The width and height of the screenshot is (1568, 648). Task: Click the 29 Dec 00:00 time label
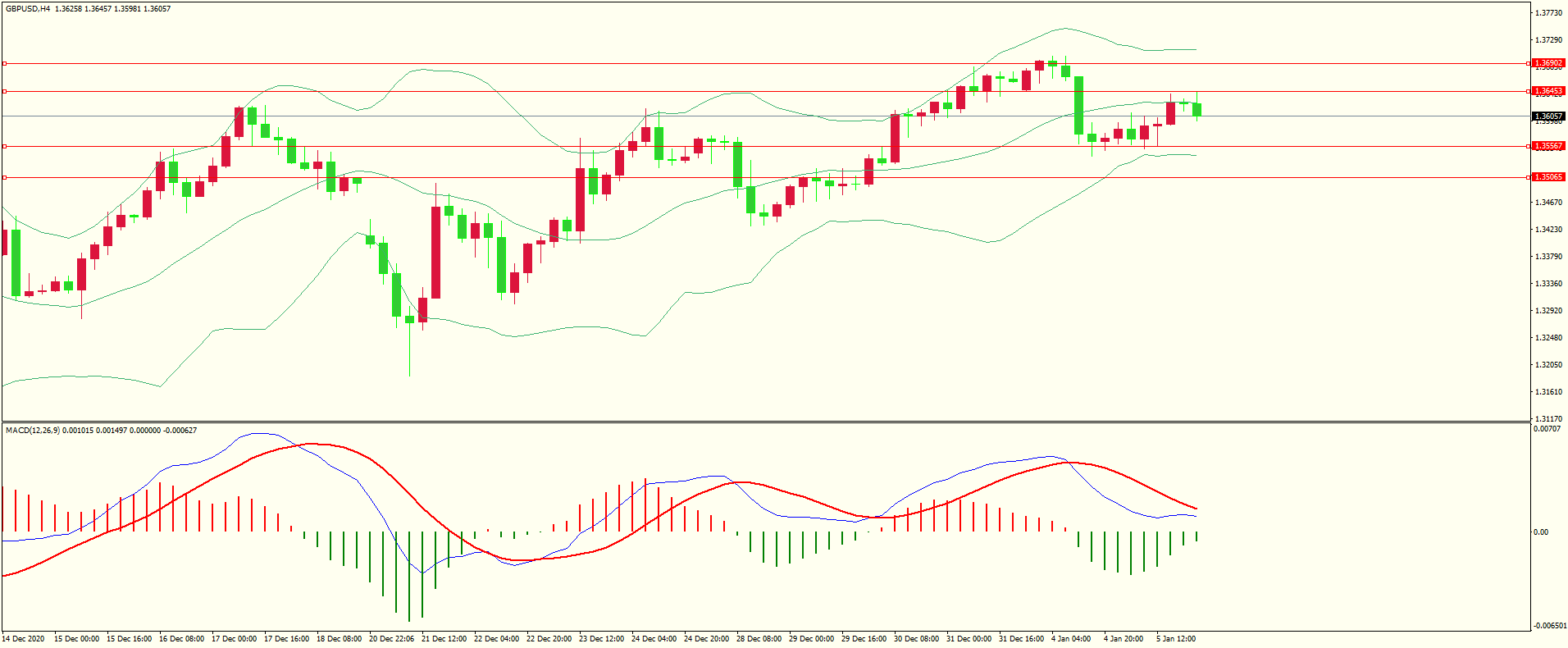click(x=811, y=639)
